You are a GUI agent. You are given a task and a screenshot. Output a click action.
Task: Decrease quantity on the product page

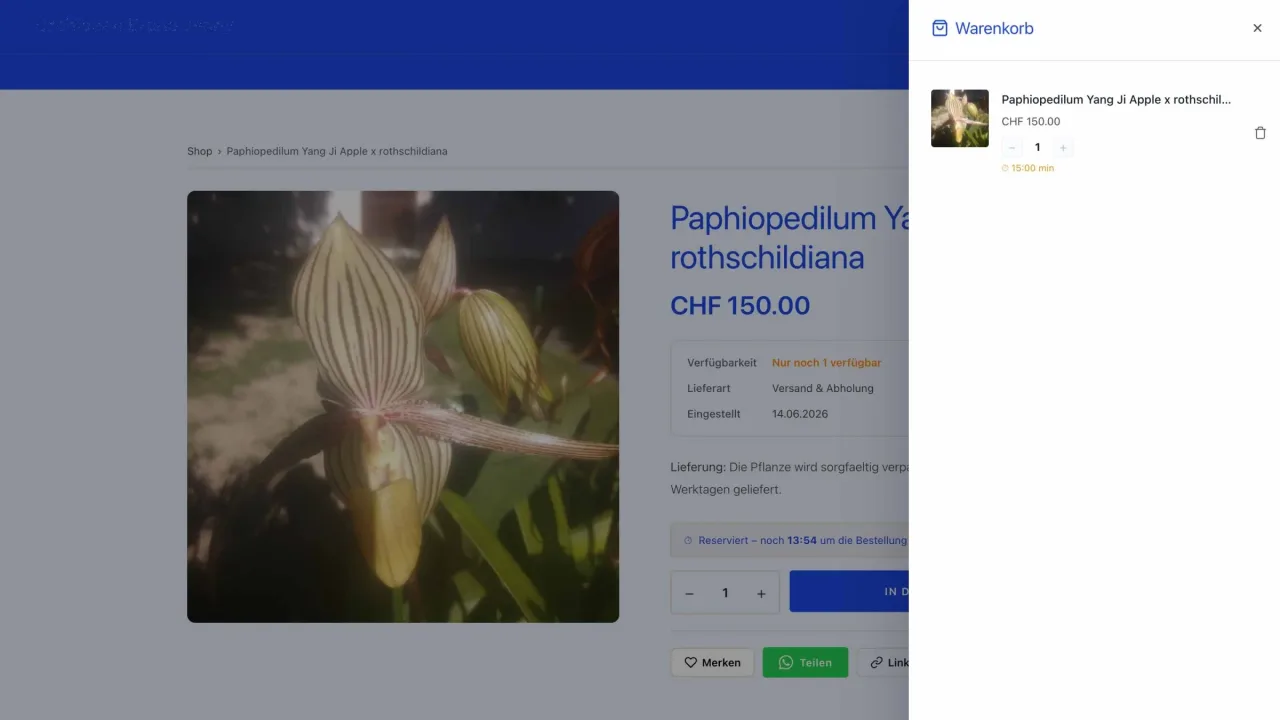click(689, 593)
